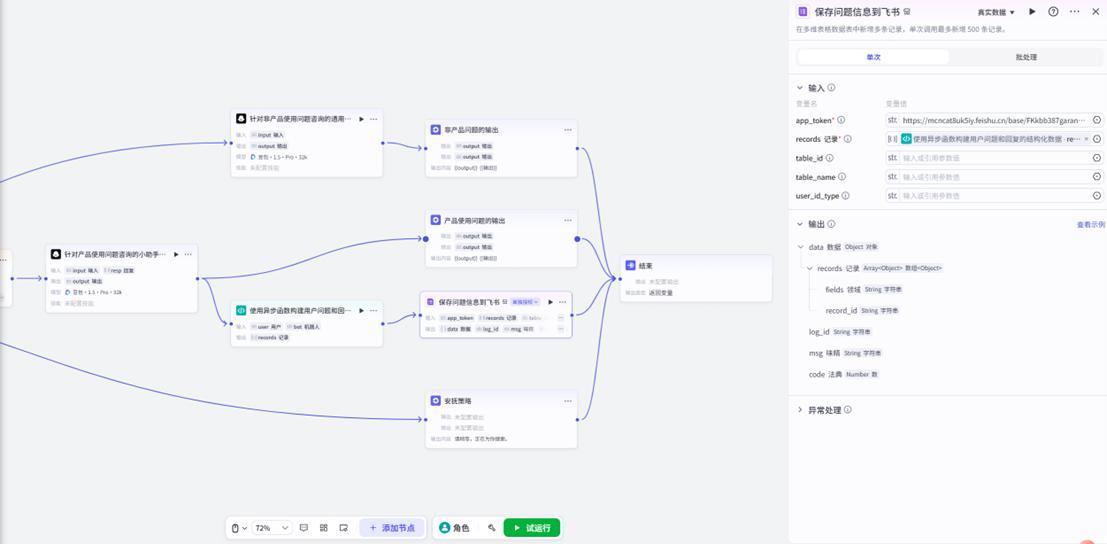Viewport: 1107px width, 544px height.
Task: Click the comment icon in bottom toolbar
Action: click(x=304, y=528)
